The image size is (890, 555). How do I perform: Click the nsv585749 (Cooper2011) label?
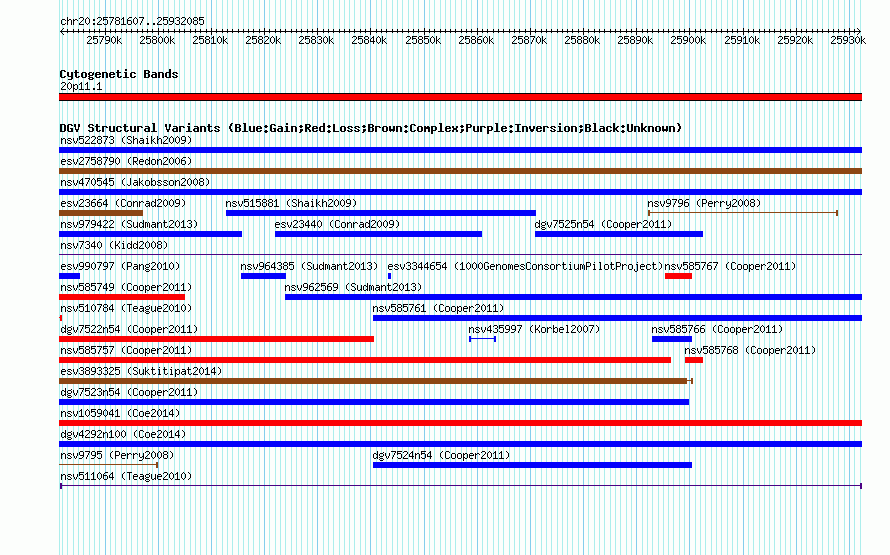click(x=126, y=287)
